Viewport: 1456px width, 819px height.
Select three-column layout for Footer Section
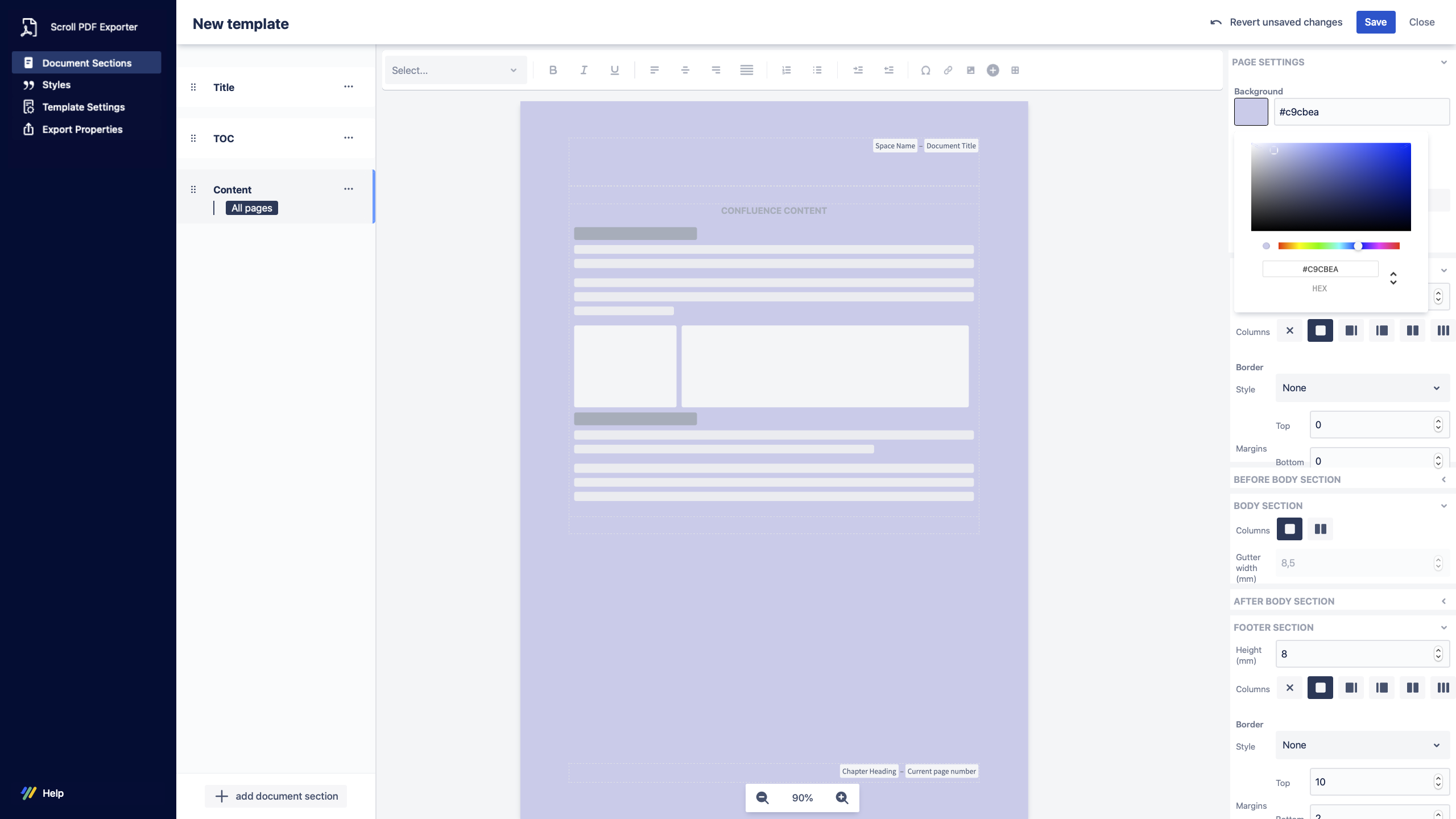pyautogui.click(x=1442, y=688)
